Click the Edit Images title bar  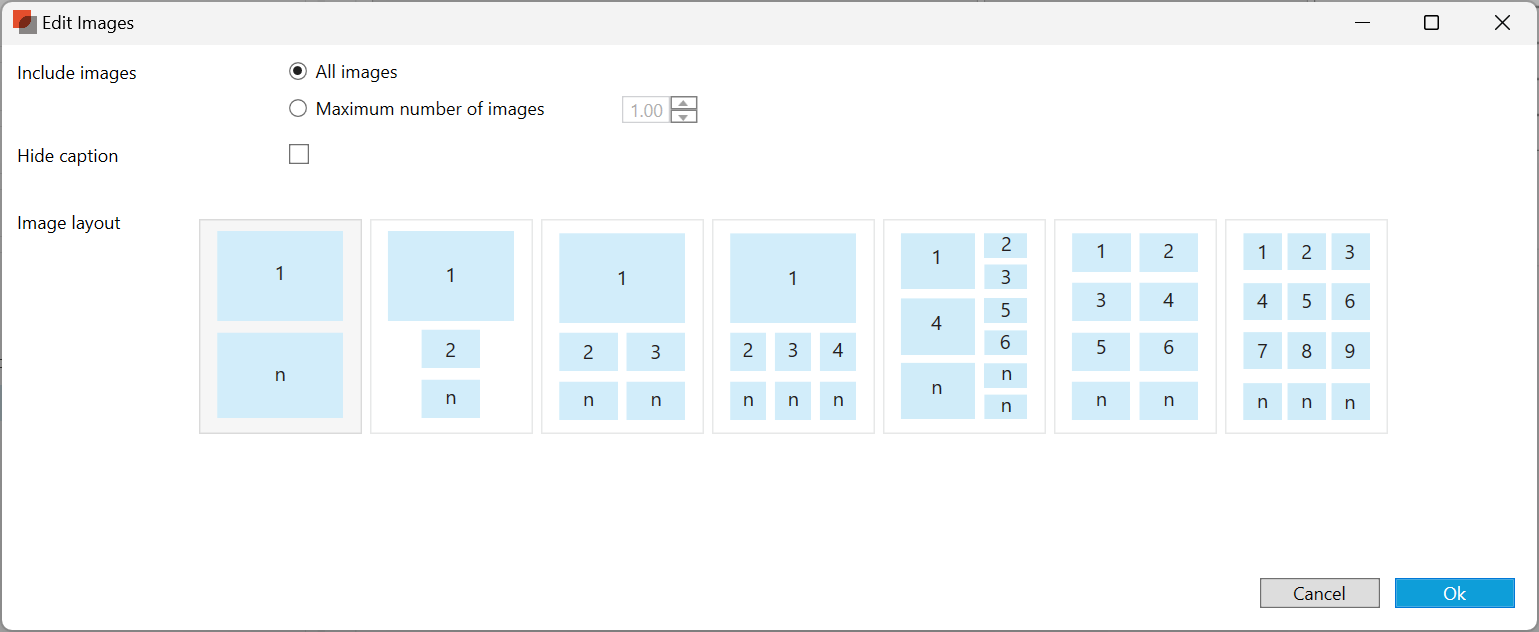700,23
